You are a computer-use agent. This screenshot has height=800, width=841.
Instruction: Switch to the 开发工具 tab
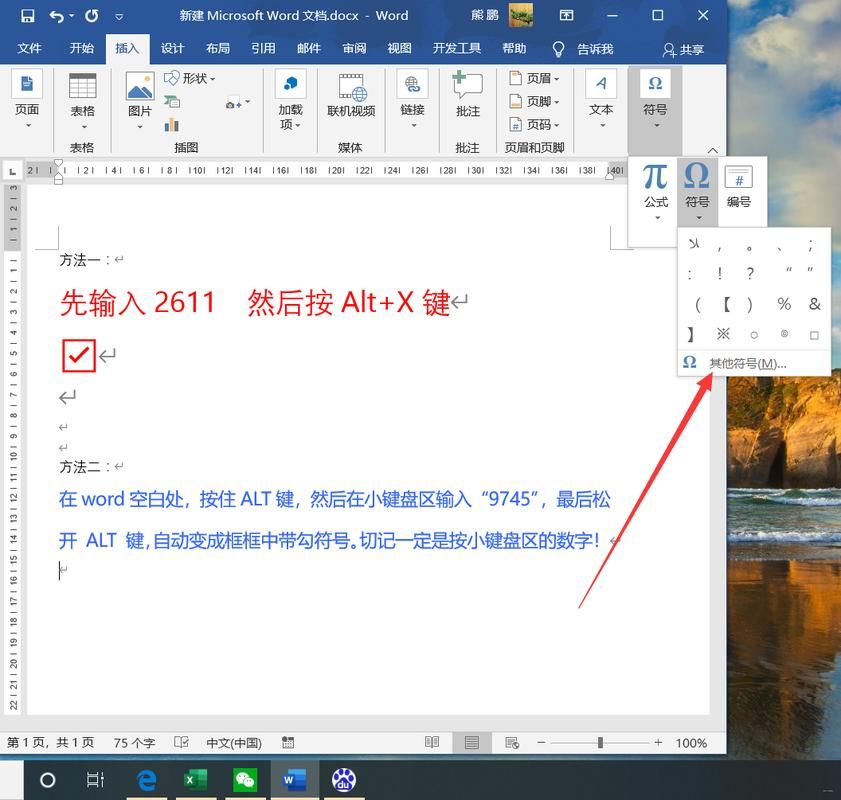(457, 49)
